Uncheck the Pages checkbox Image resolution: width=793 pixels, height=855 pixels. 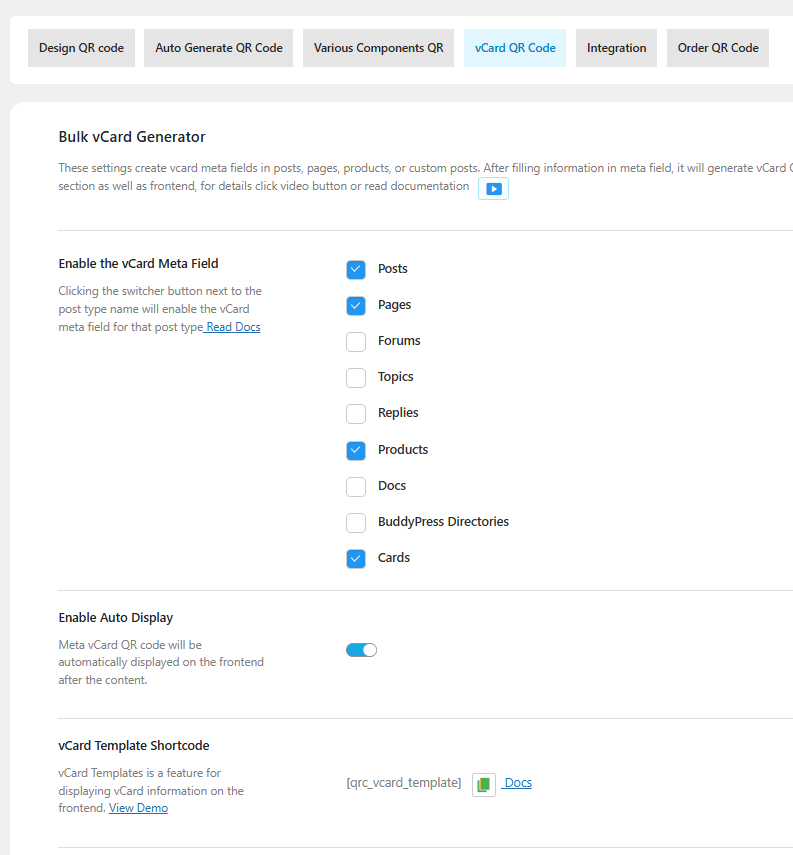tap(356, 305)
